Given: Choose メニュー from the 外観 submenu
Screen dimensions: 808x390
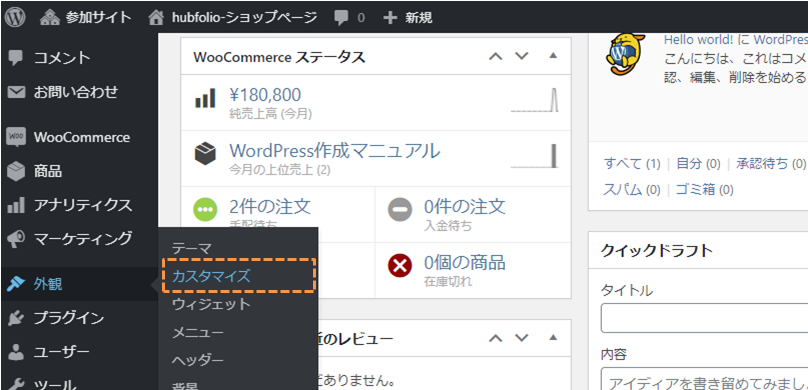Looking at the screenshot, I should tap(198, 332).
